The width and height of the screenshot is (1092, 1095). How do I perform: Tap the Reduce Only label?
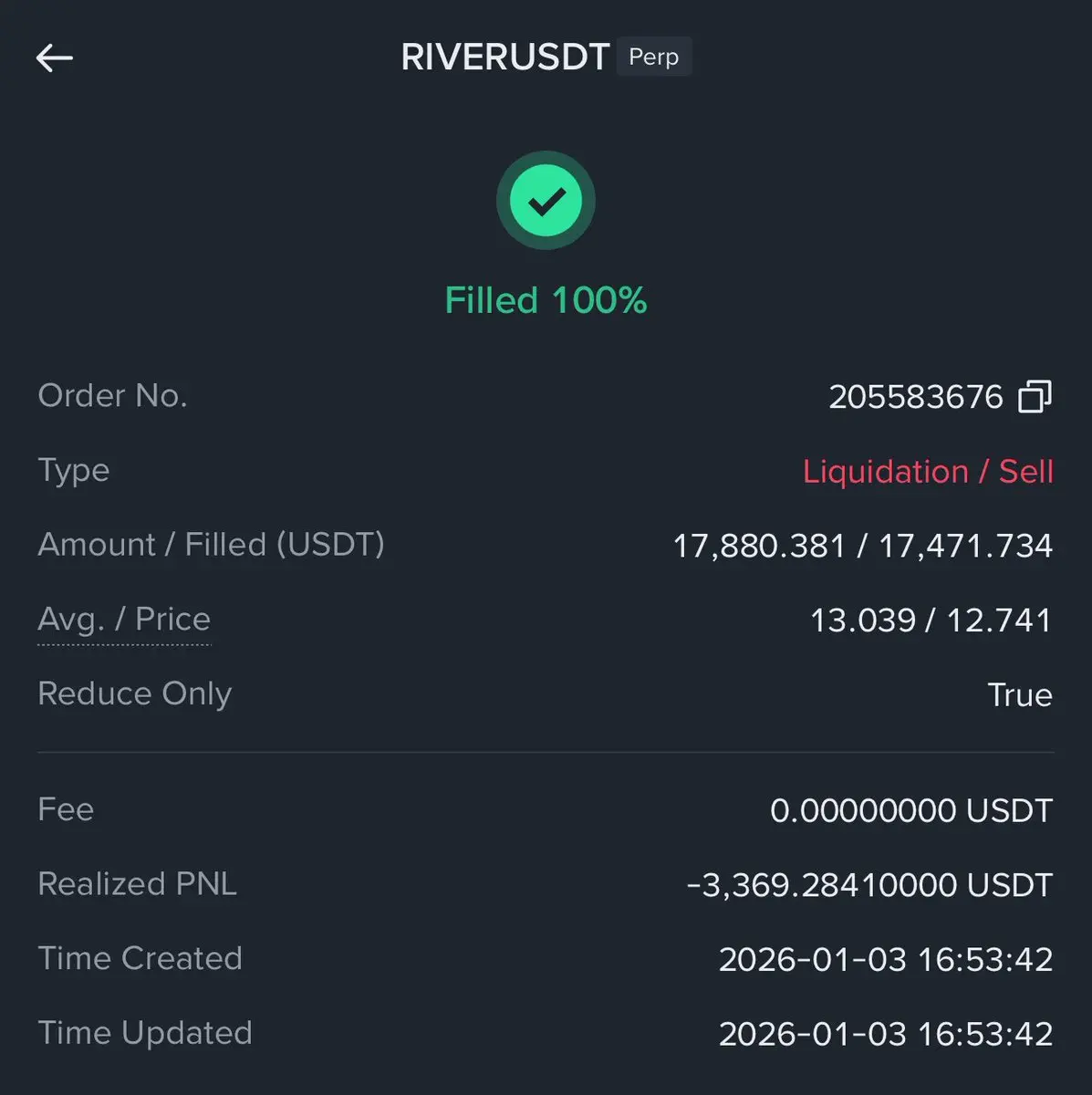[134, 693]
